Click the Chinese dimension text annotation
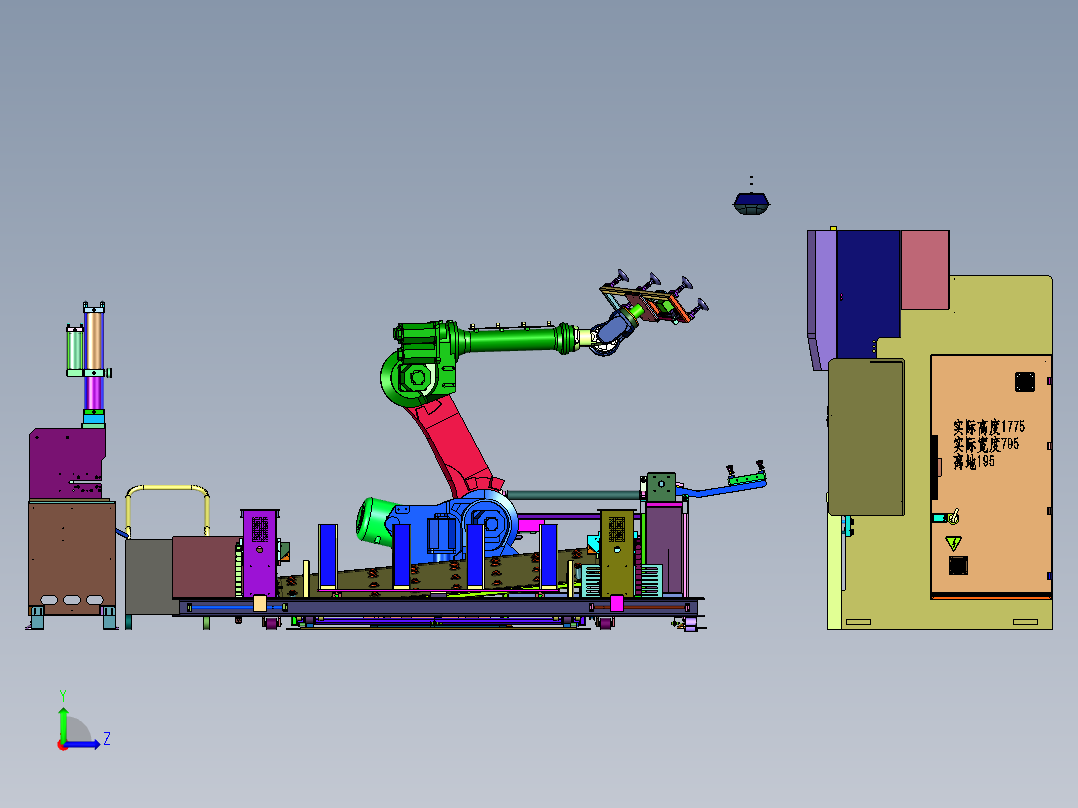Screen dimensions: 1078x808 click(988, 445)
